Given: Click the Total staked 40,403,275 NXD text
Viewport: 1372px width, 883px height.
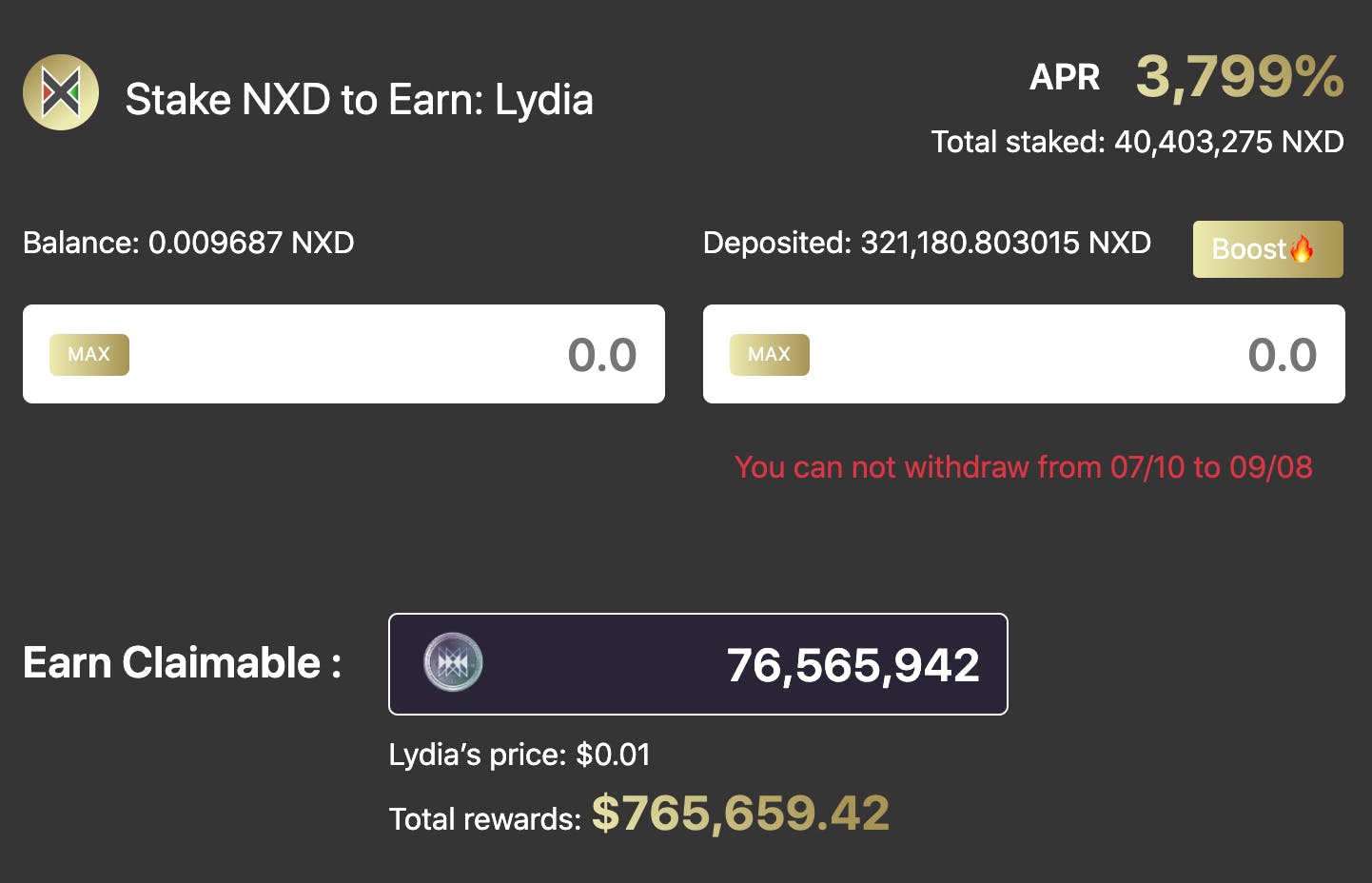Looking at the screenshot, I should coord(1137,142).
